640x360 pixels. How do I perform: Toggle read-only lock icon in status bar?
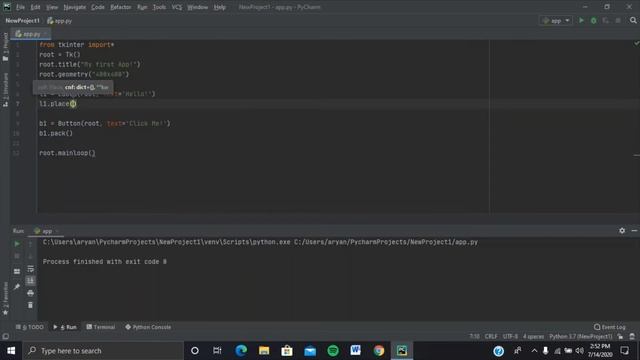point(620,337)
